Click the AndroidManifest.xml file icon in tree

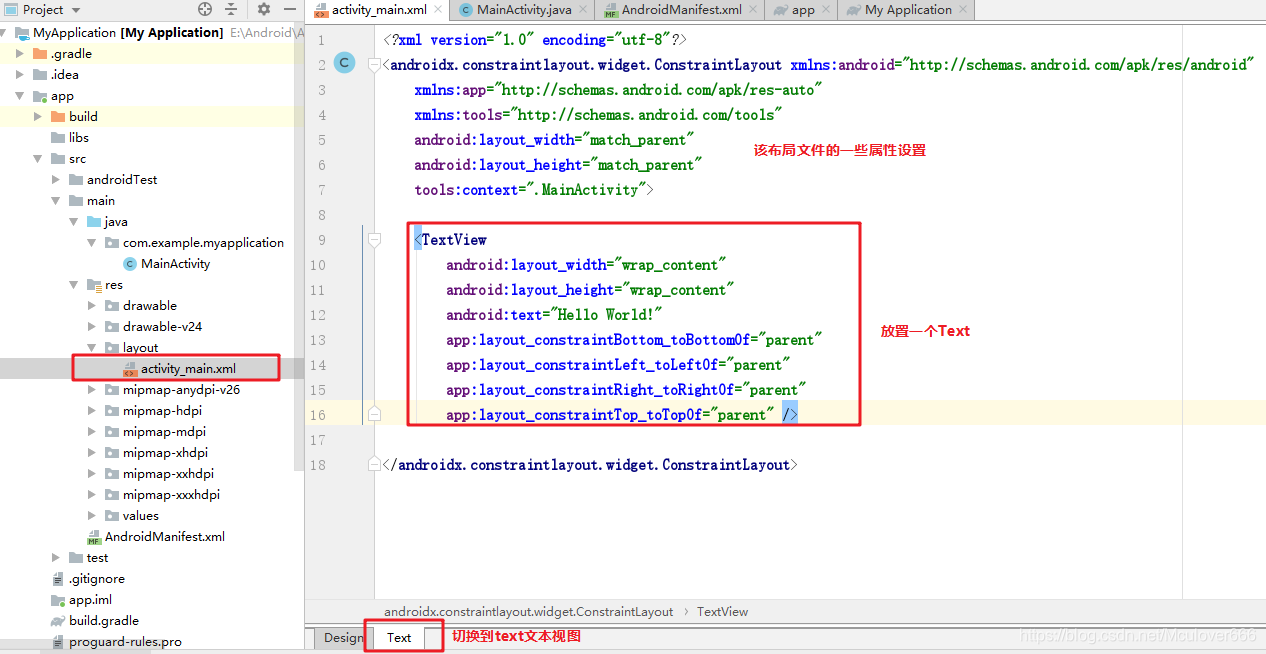95,537
